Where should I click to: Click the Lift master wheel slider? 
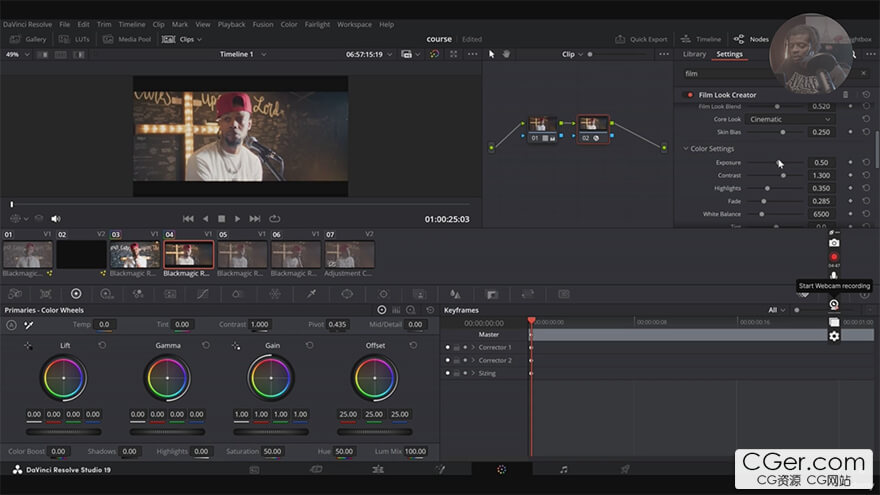[63, 432]
